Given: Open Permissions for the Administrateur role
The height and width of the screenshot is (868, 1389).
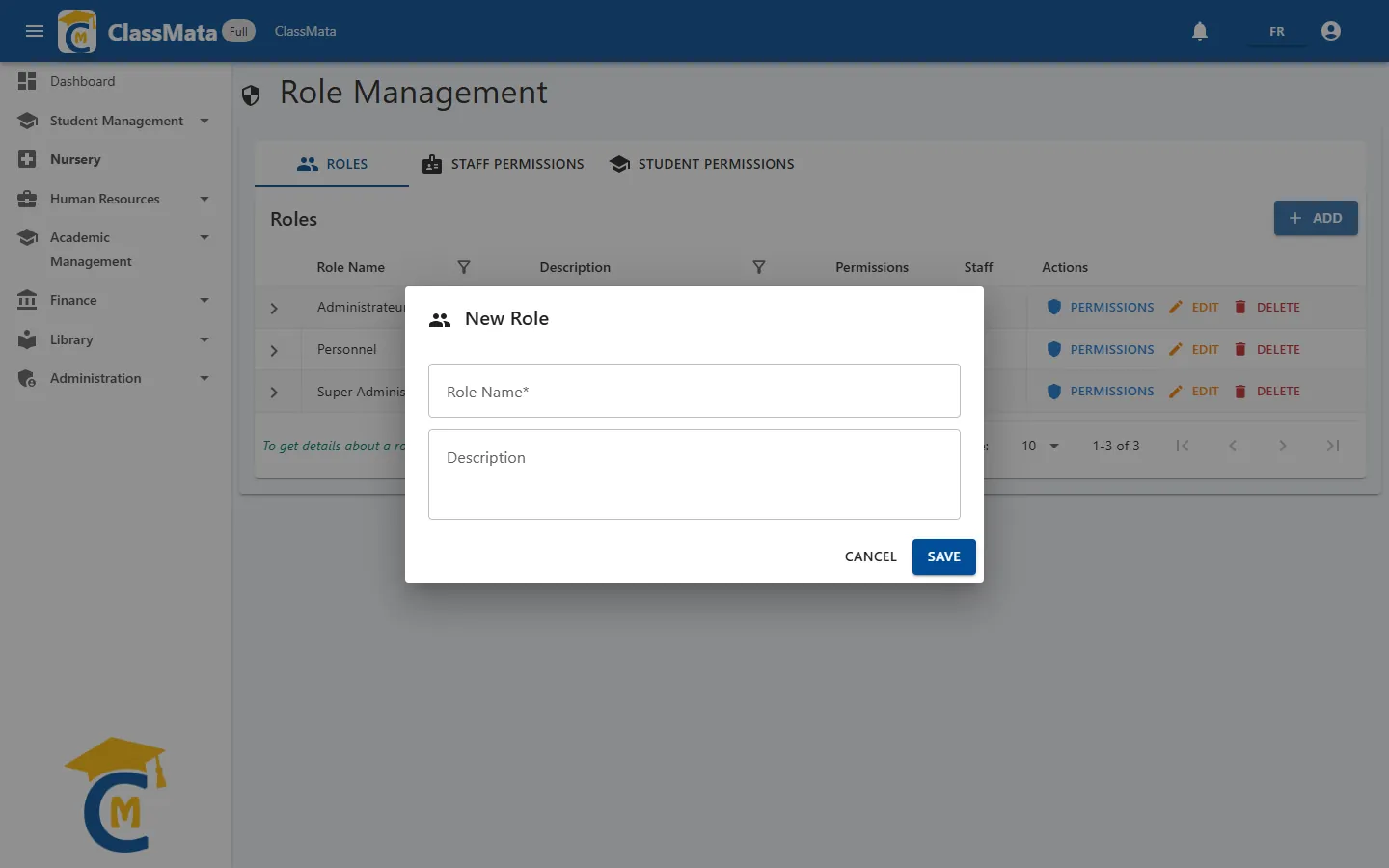Looking at the screenshot, I should click(1101, 307).
